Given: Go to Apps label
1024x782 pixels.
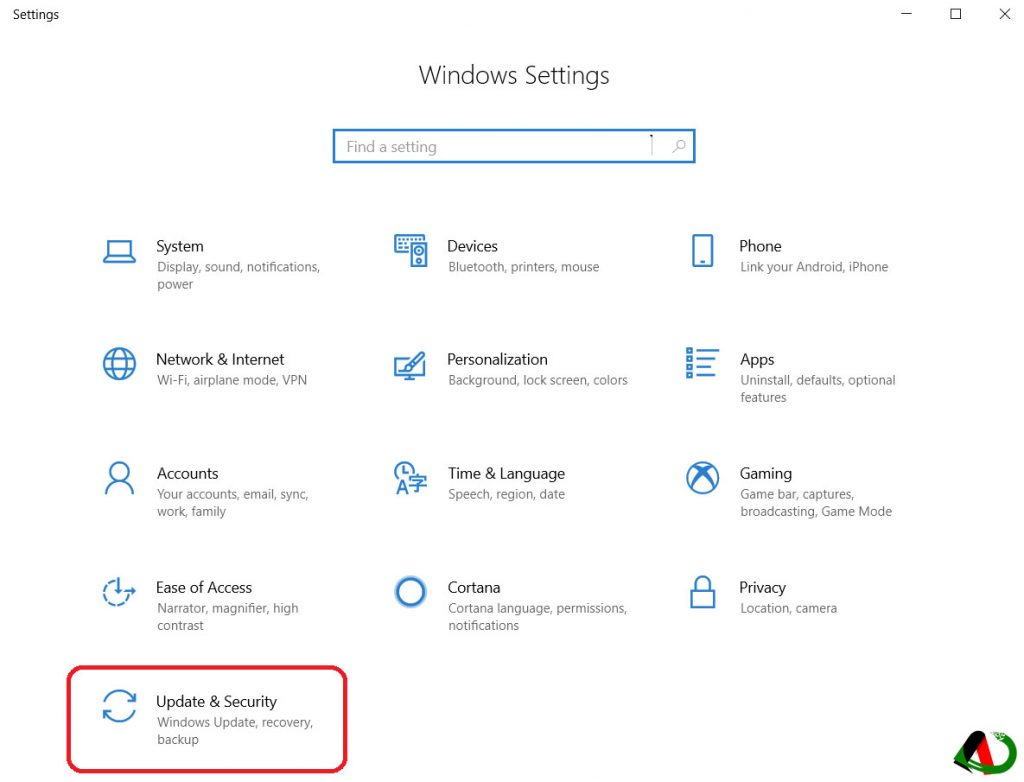Looking at the screenshot, I should (757, 360).
